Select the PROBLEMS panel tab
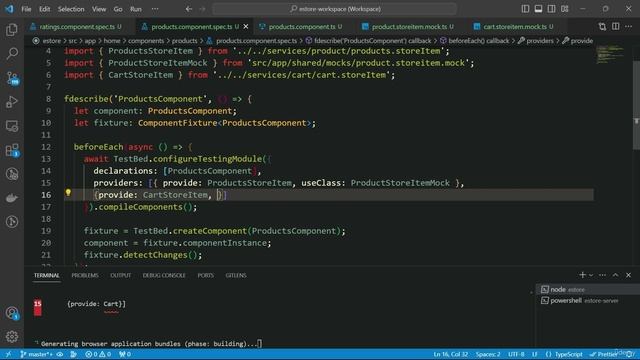Viewport: 640px width, 360px height. (85, 276)
